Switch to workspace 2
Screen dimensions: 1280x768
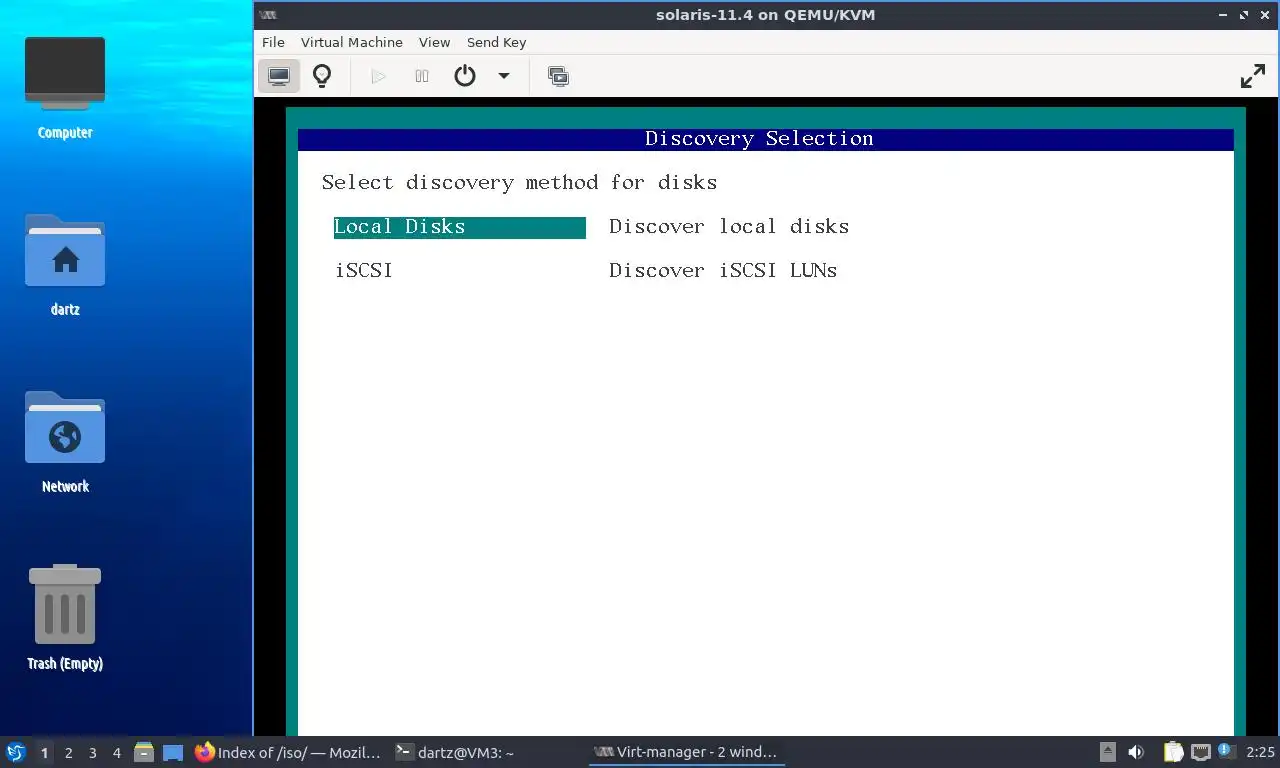(x=69, y=753)
